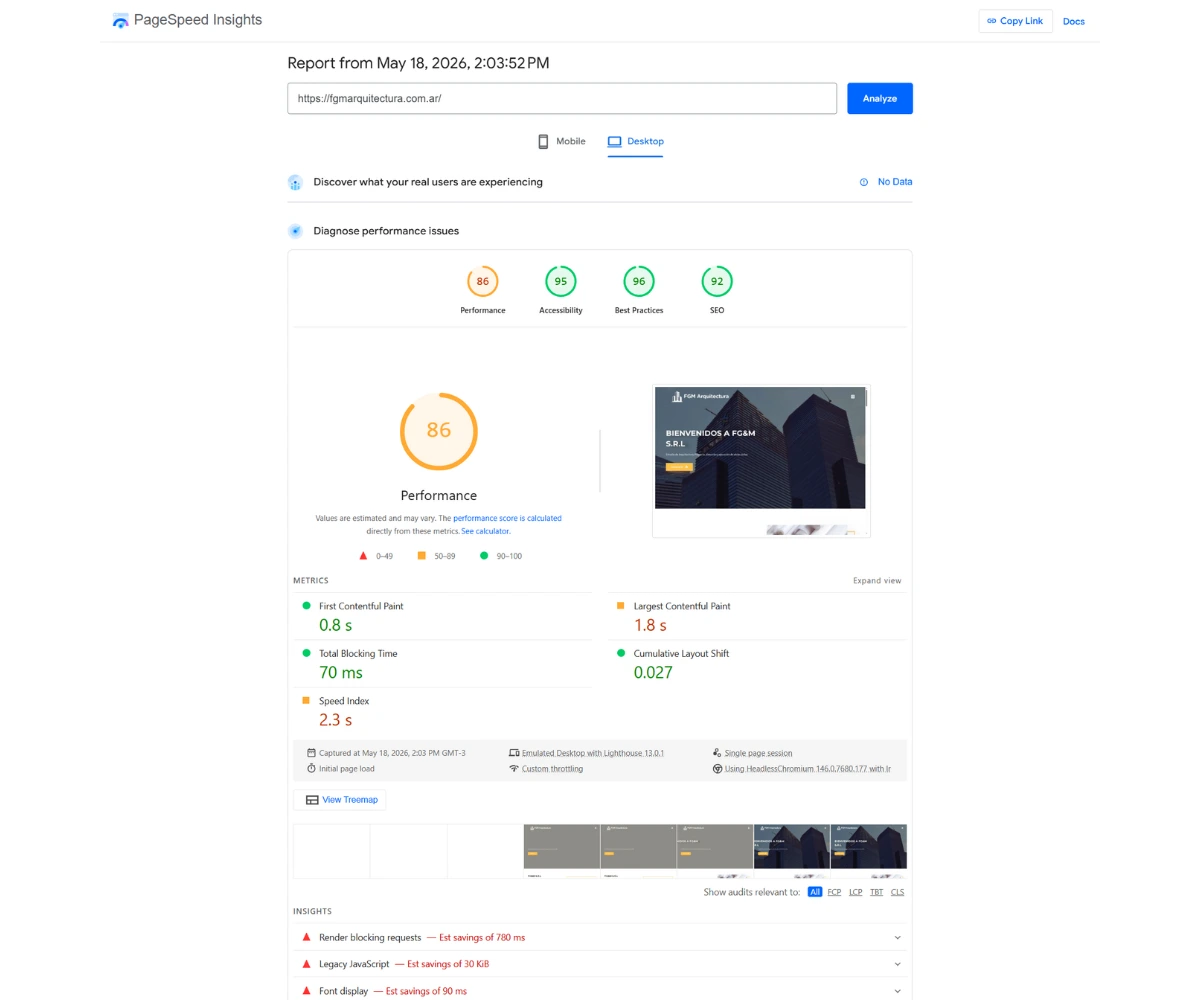Viewport: 1200px width, 1000px height.
Task: Click the treemap grid icon
Action: (312, 800)
